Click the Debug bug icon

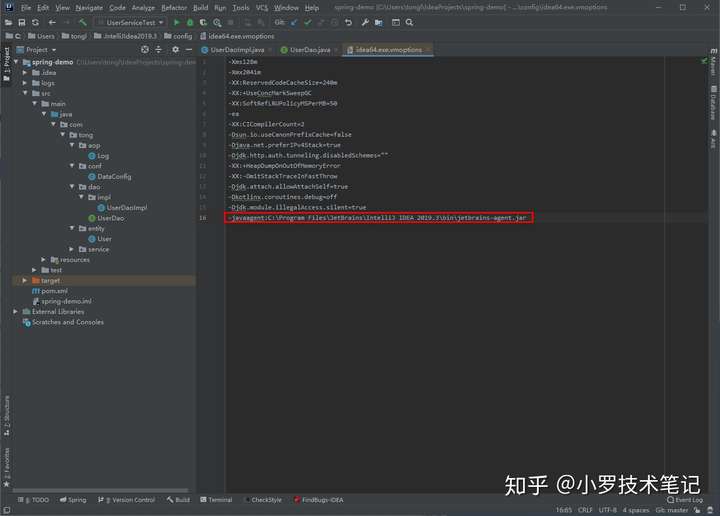click(x=190, y=22)
